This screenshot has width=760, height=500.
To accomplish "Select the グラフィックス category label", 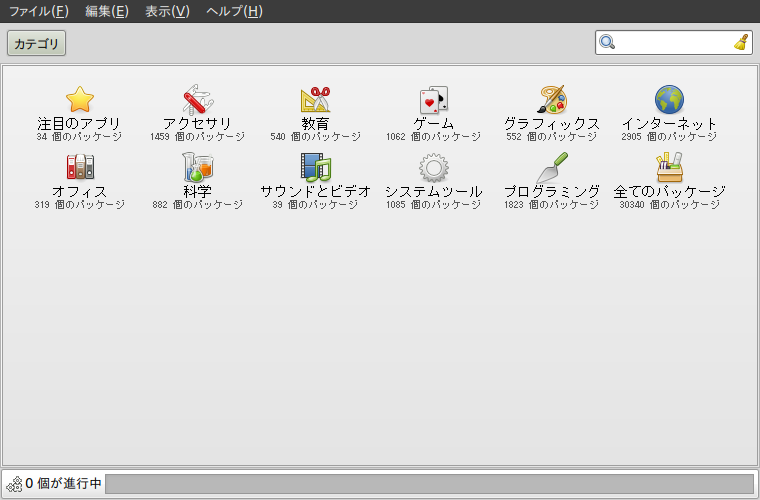I will point(552,124).
